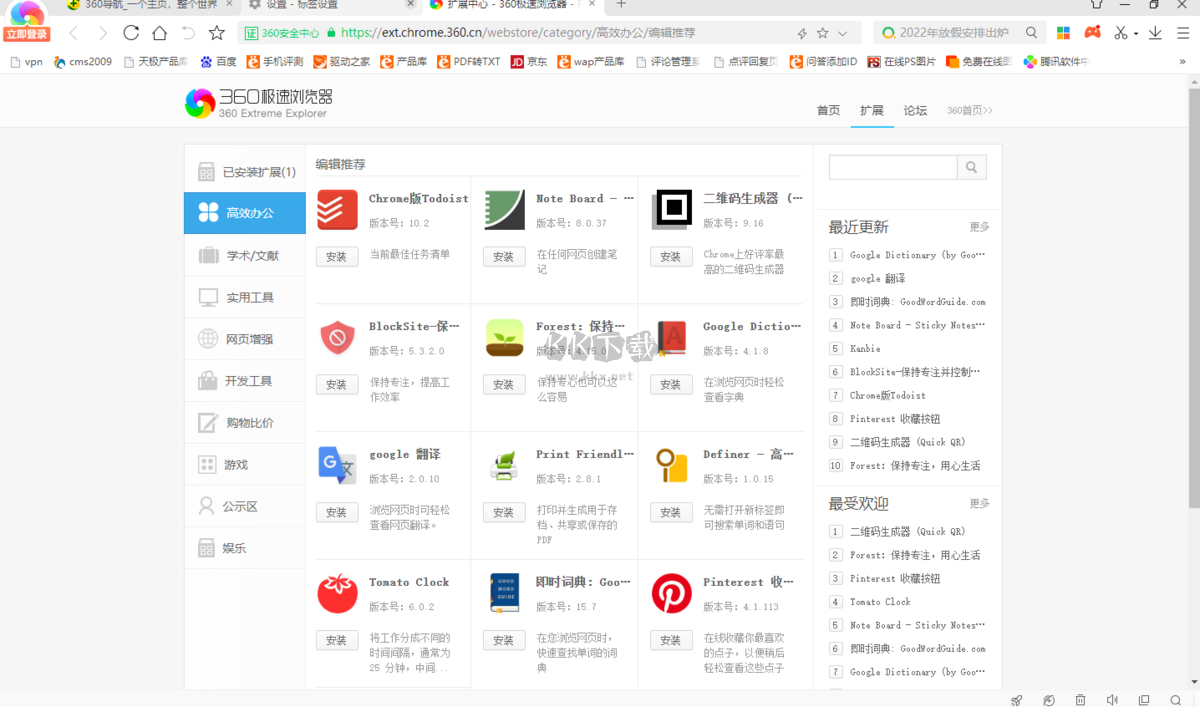Click the rocket accelerator icon in status bar
1200x707 pixels.
click(1017, 700)
